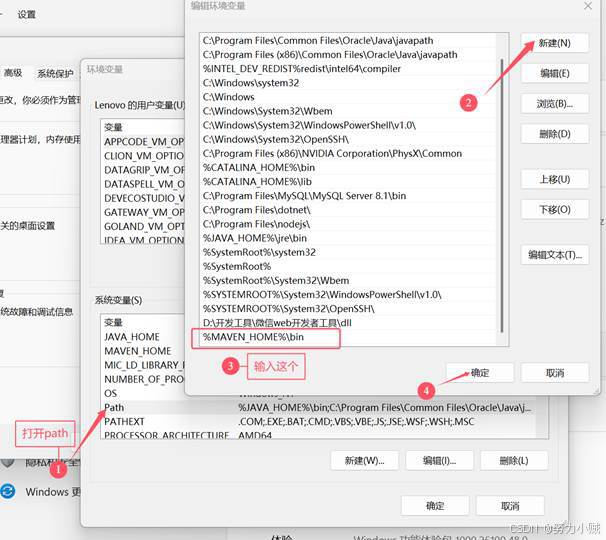The width and height of the screenshot is (606, 540).
Task: Move entry up with 上移(U)
Action: click(x=555, y=179)
